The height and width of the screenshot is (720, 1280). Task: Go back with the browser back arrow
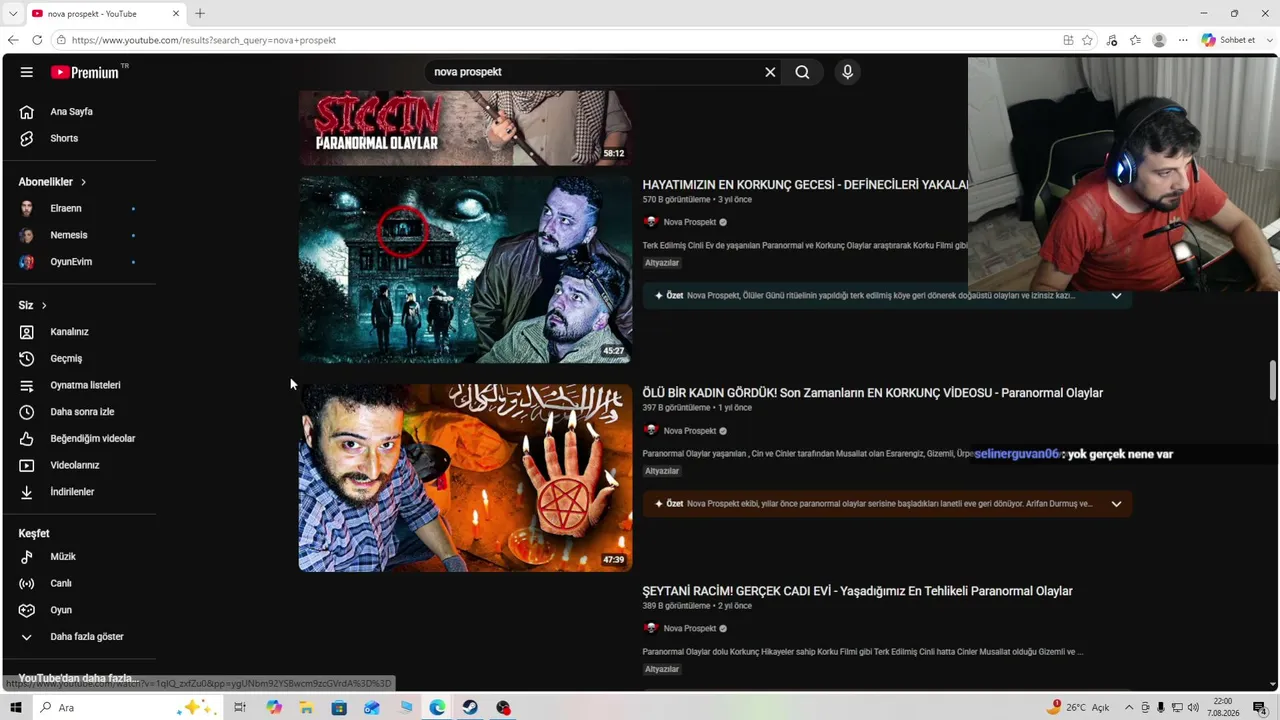coord(13,40)
